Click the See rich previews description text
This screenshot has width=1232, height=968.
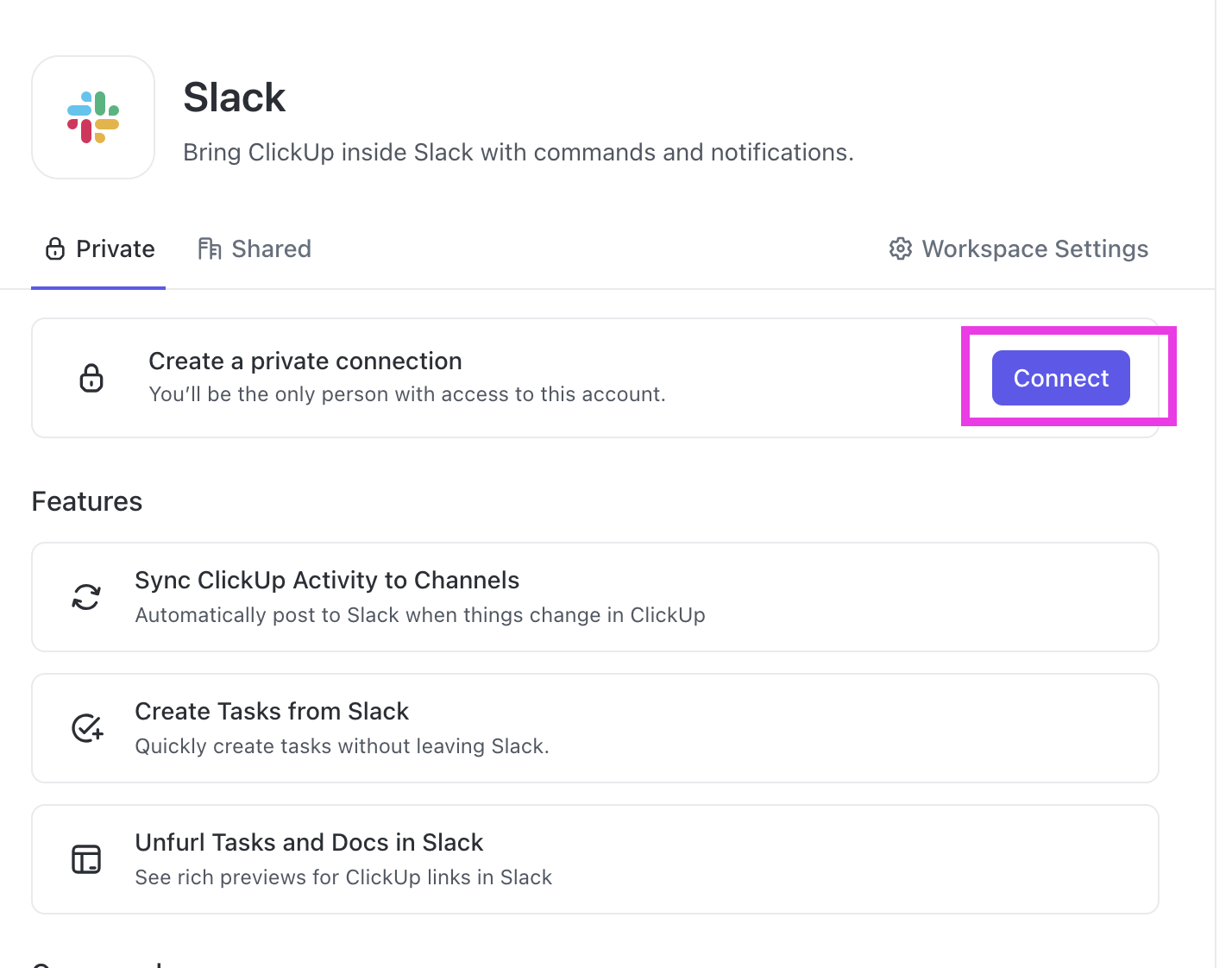click(x=343, y=877)
